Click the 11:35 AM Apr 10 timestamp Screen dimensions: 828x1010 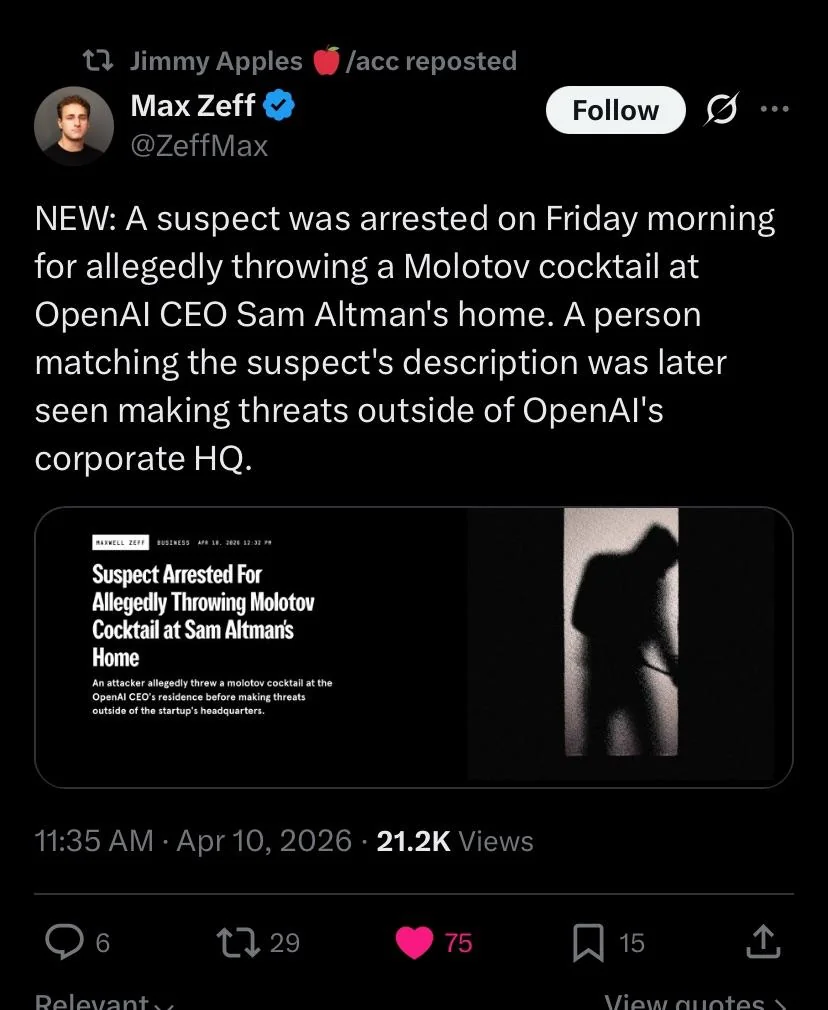pyautogui.click(x=193, y=841)
